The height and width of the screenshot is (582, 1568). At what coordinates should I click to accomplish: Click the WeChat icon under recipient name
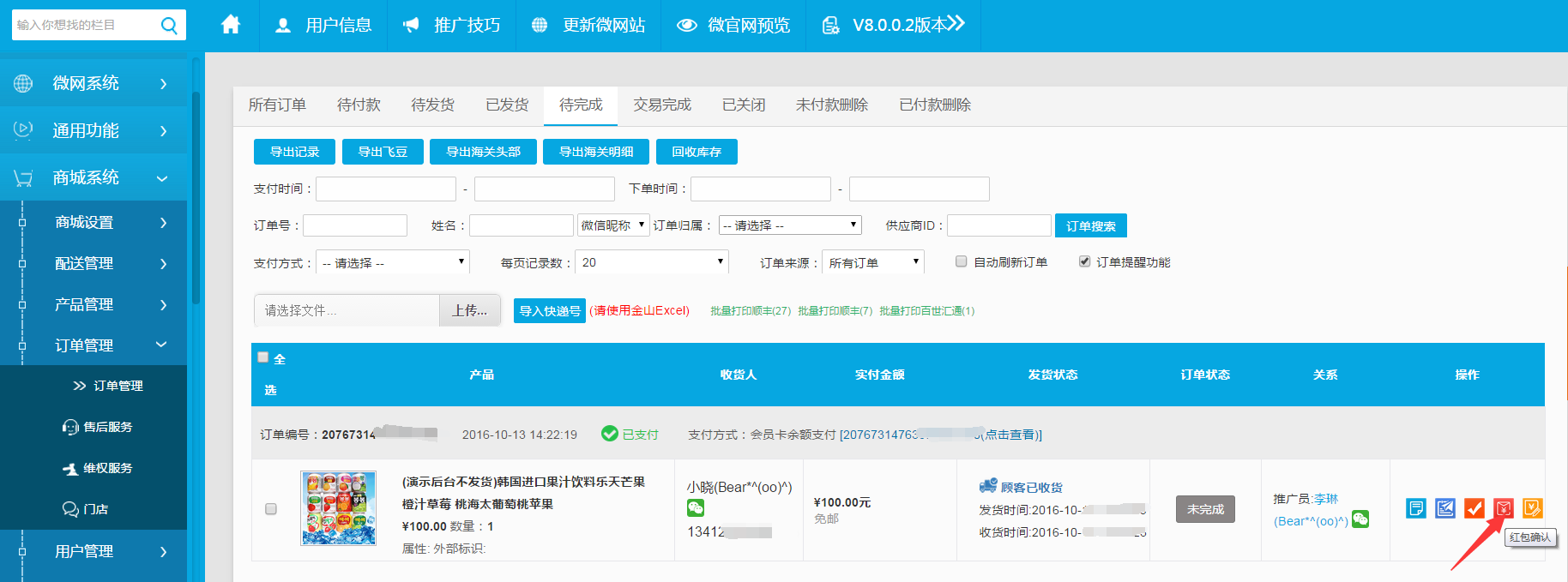coord(696,508)
